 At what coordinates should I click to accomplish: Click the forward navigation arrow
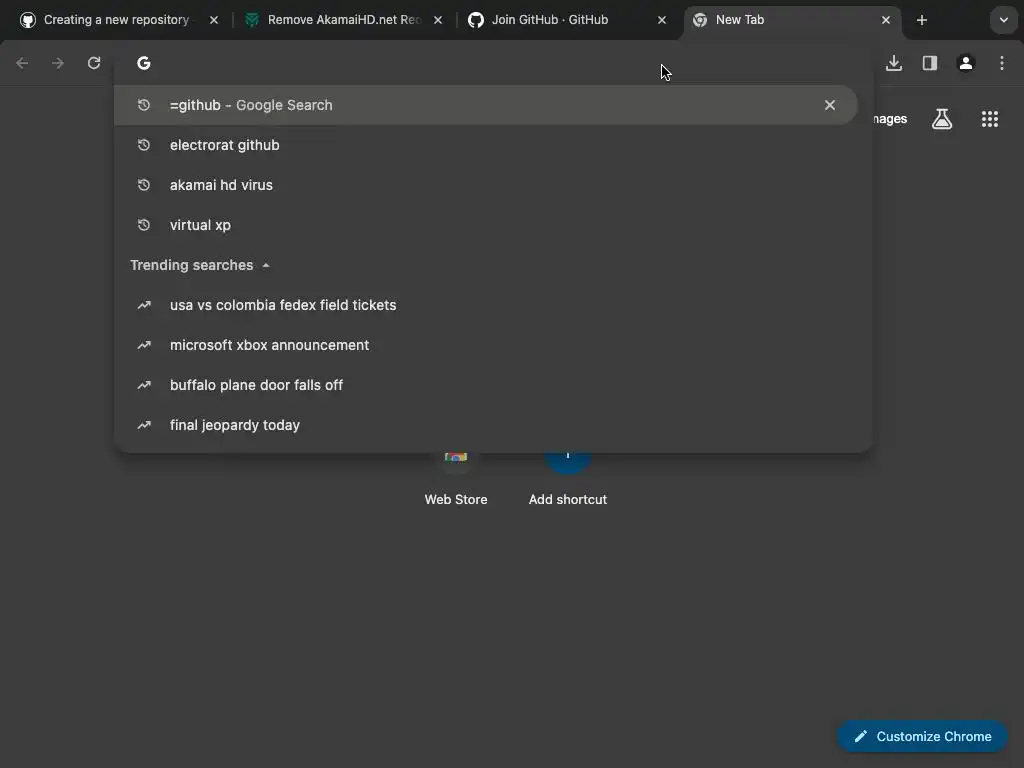click(x=58, y=63)
